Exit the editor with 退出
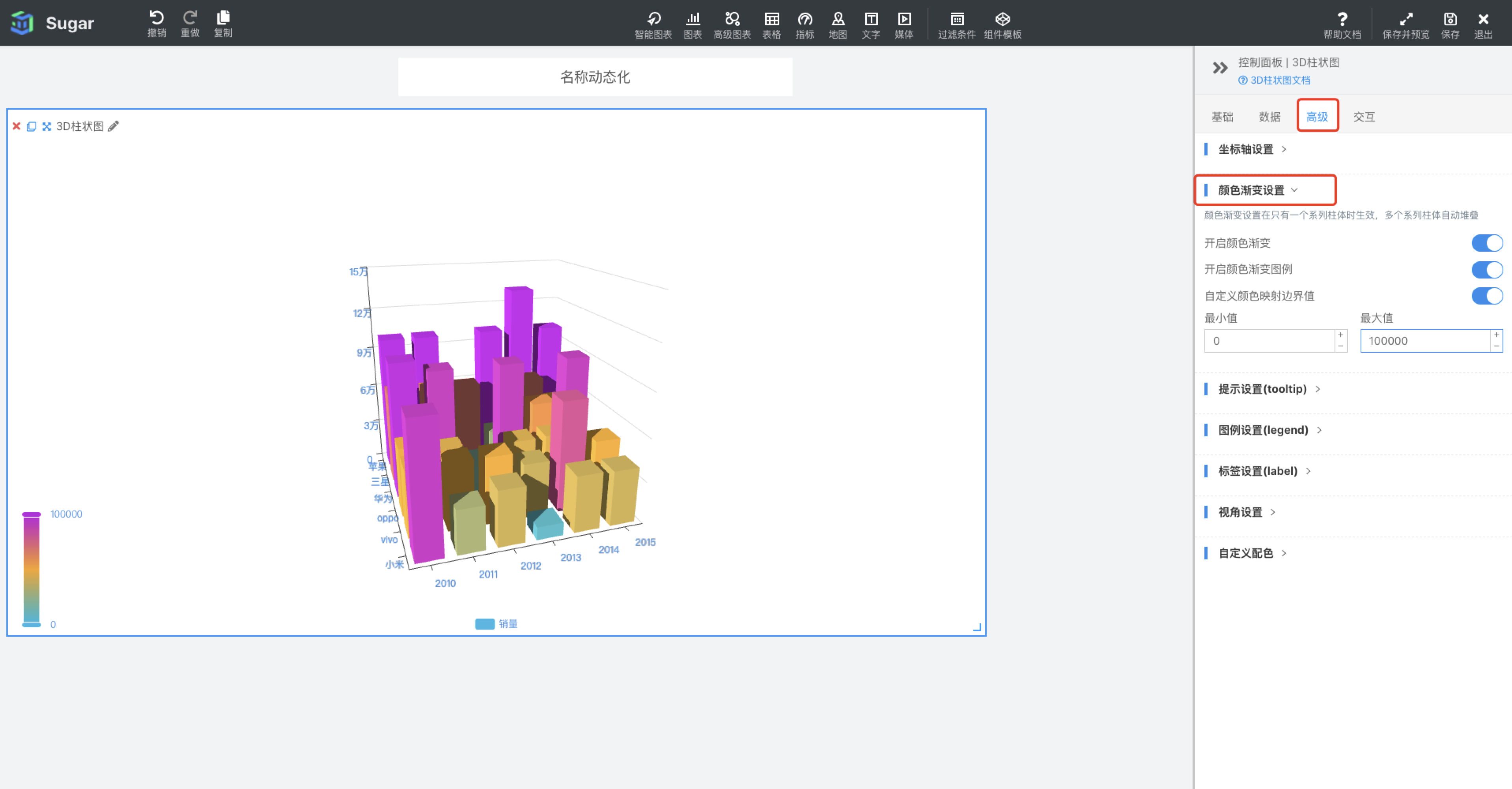Image resolution: width=1512 pixels, height=789 pixels. [1483, 25]
